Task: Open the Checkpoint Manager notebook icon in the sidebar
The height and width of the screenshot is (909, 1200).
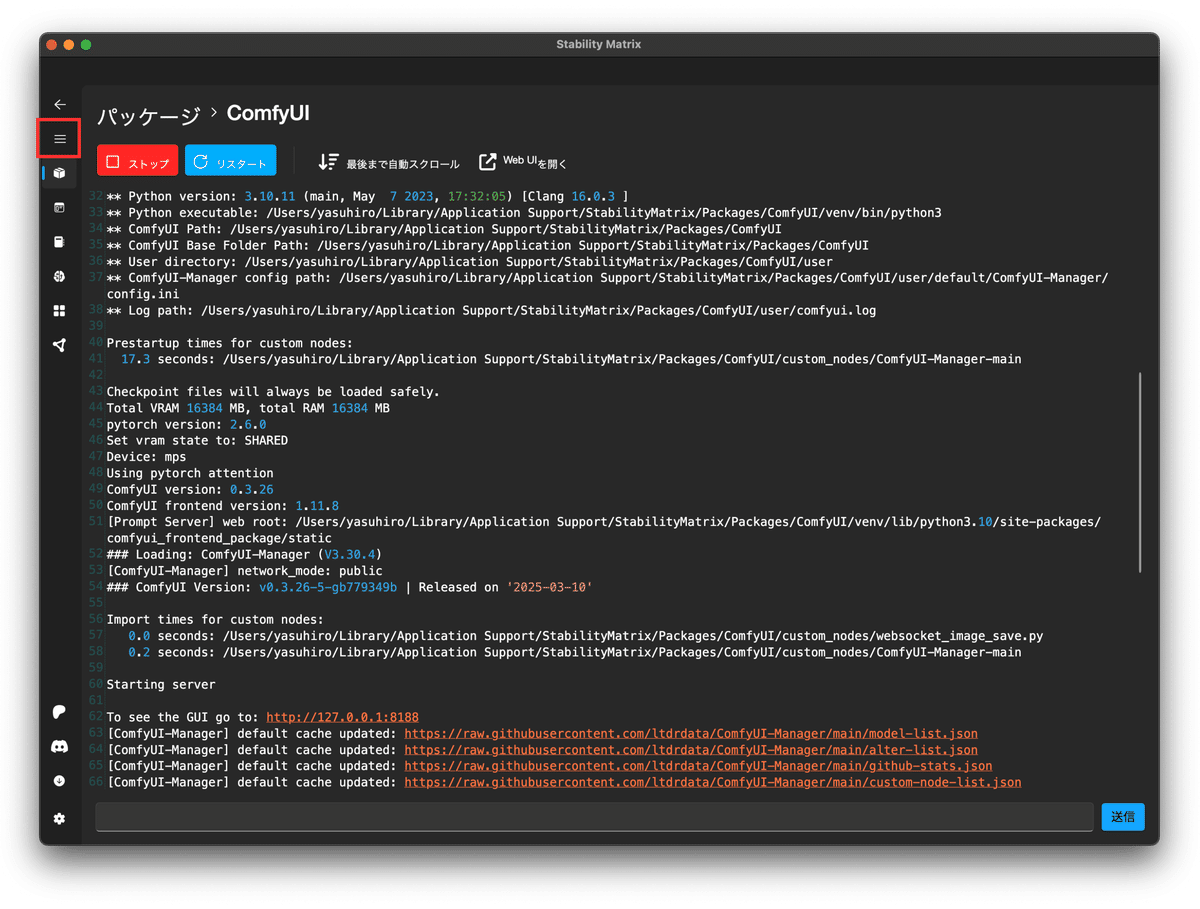Action: click(x=60, y=242)
